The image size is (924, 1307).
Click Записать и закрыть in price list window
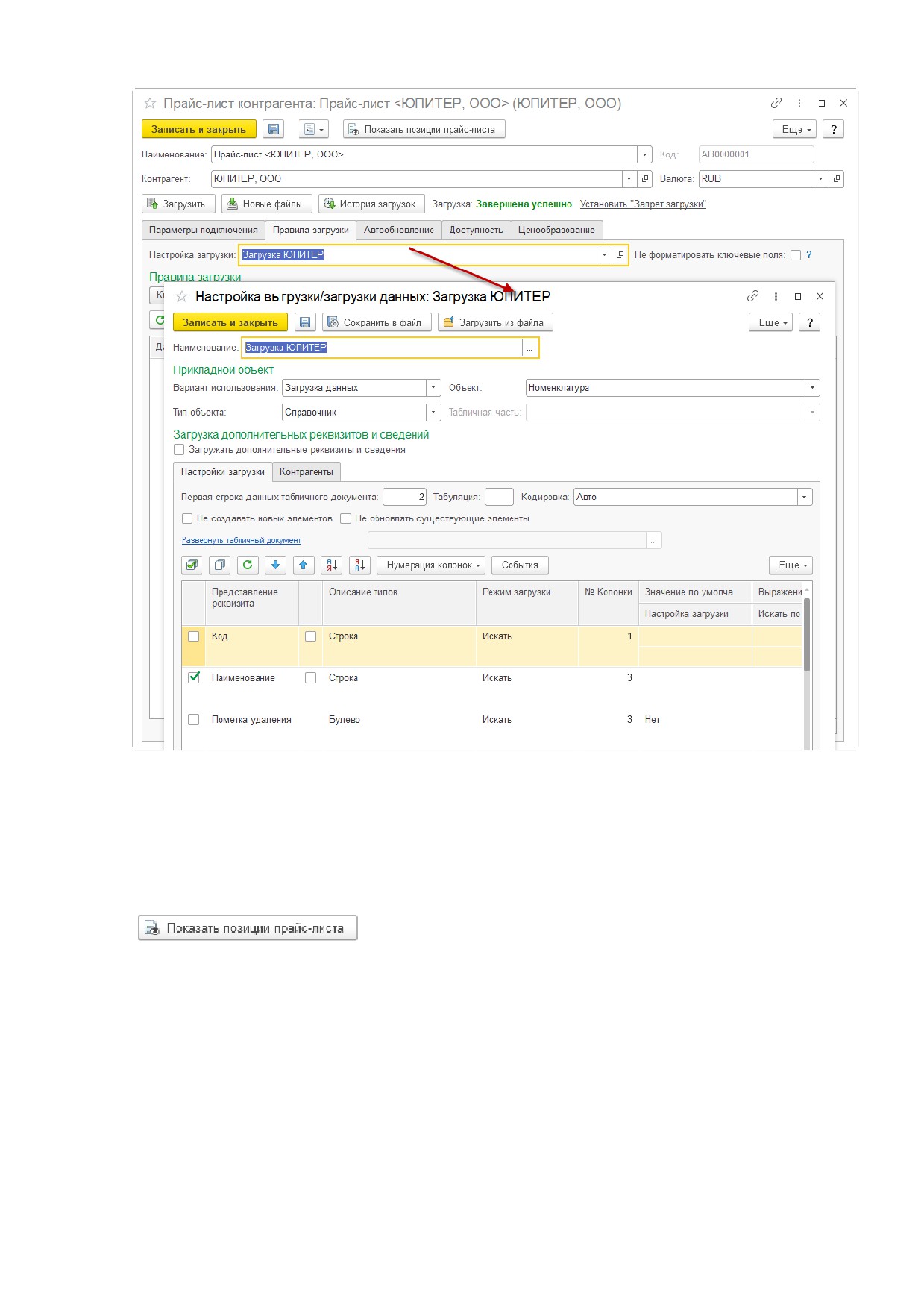click(x=199, y=129)
